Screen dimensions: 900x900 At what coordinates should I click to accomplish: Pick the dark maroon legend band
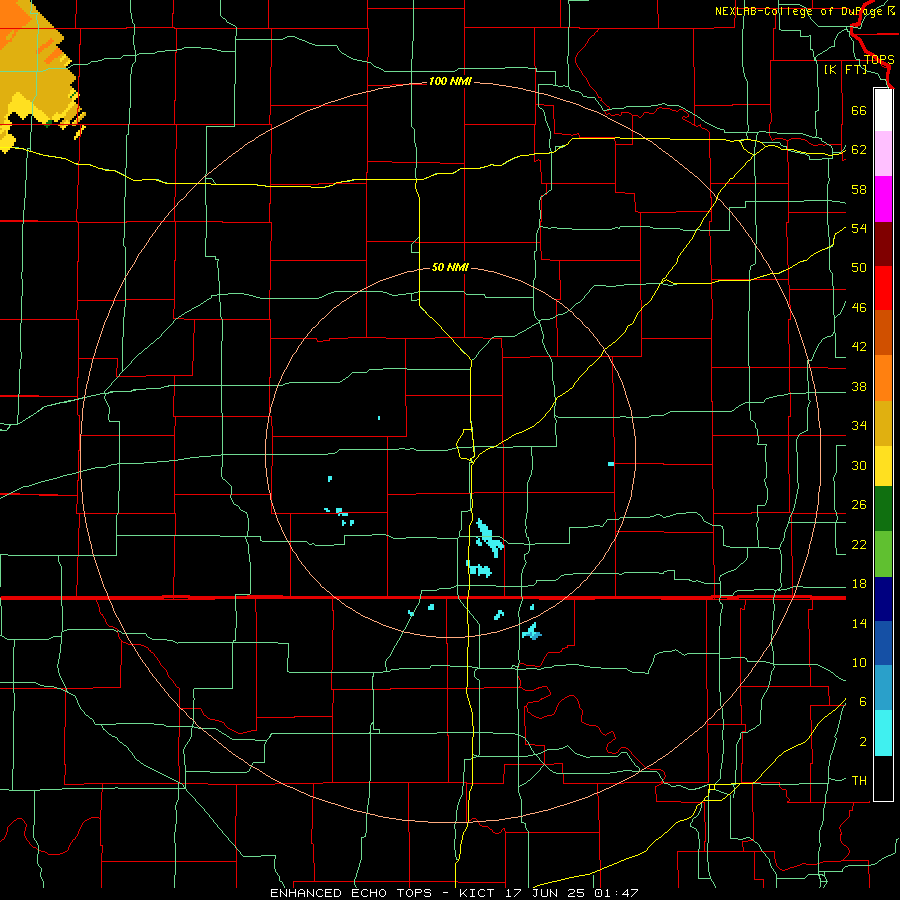pyautogui.click(x=883, y=244)
